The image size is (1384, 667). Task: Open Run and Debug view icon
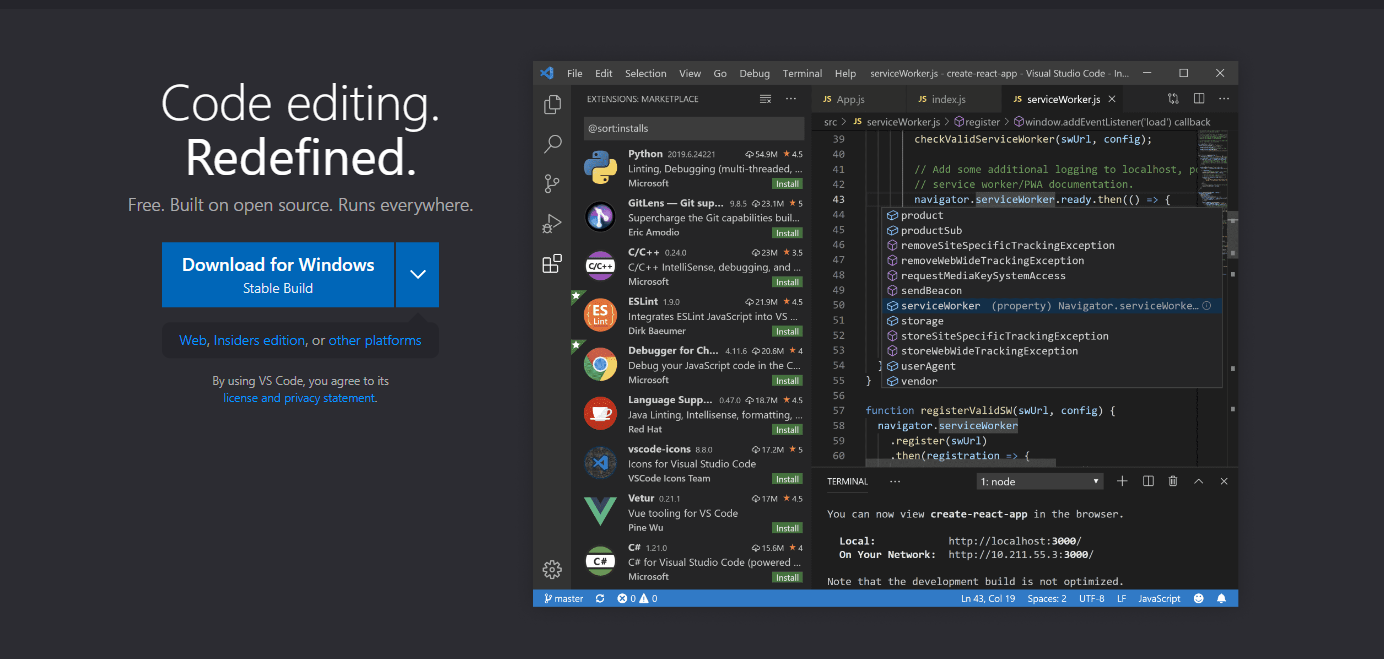[x=552, y=224]
